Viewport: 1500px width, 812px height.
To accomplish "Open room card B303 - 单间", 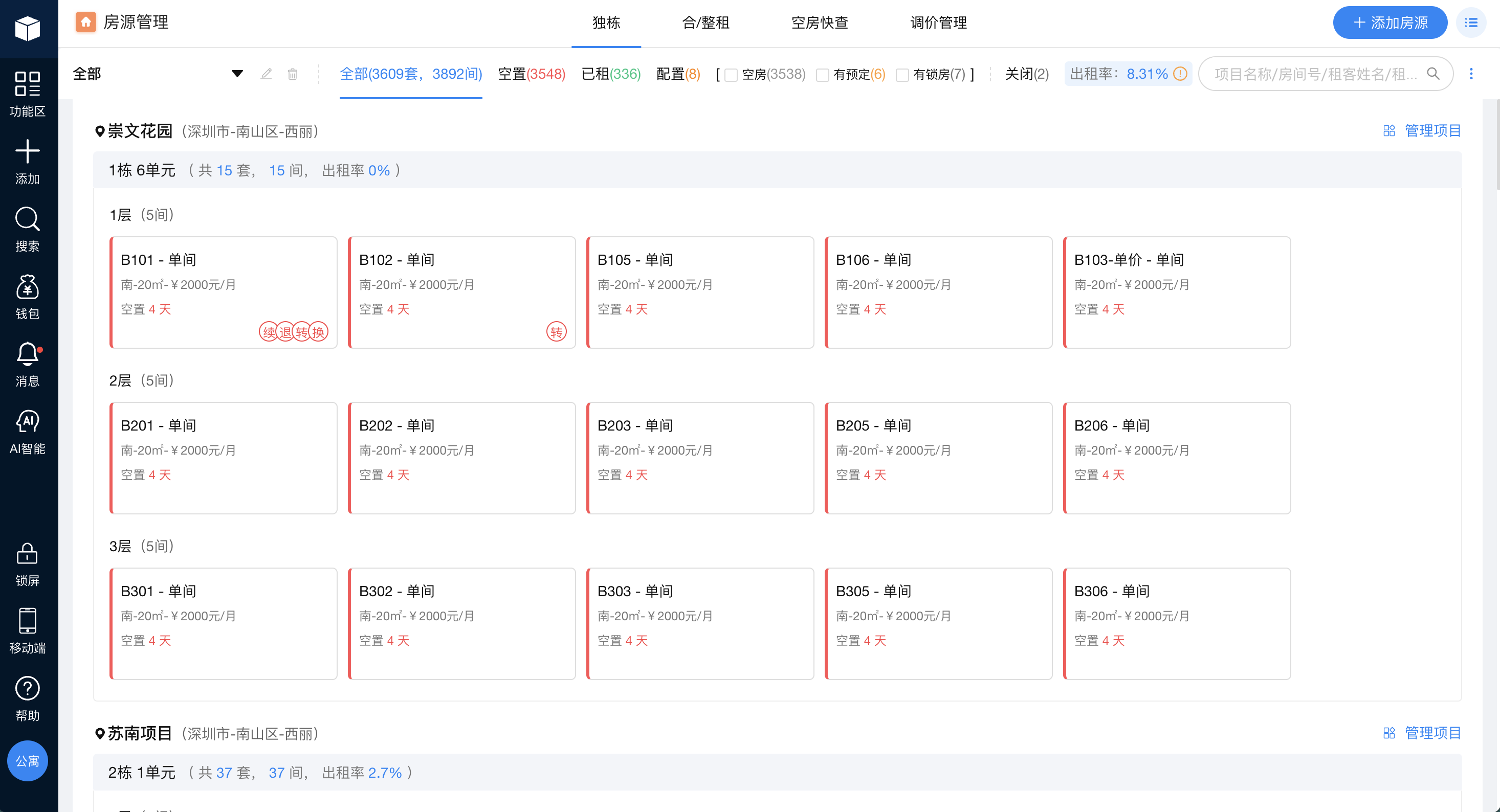I will click(700, 623).
